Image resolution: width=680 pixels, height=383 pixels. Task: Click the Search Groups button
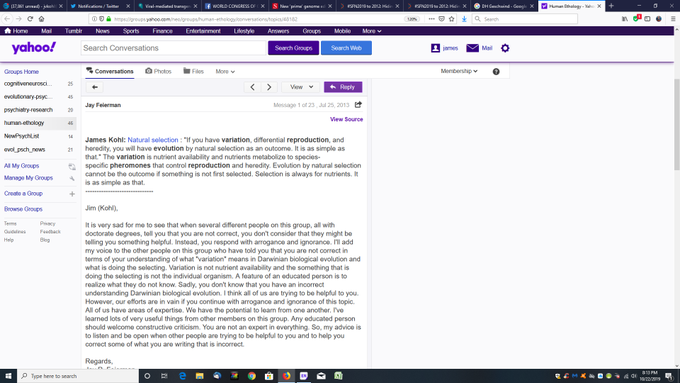click(x=294, y=48)
